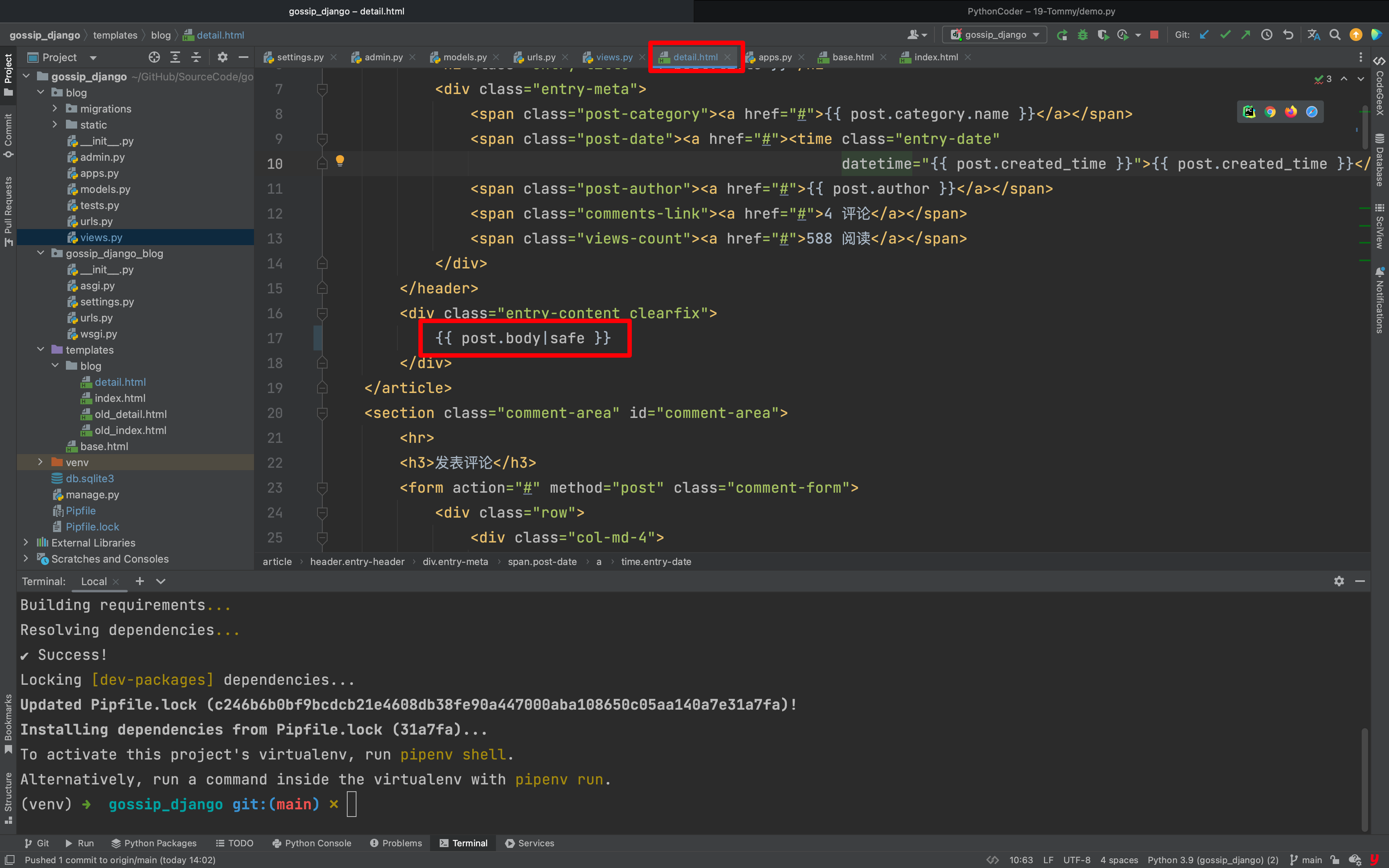
Task: Collapse all in Project panel
Action: point(196,57)
